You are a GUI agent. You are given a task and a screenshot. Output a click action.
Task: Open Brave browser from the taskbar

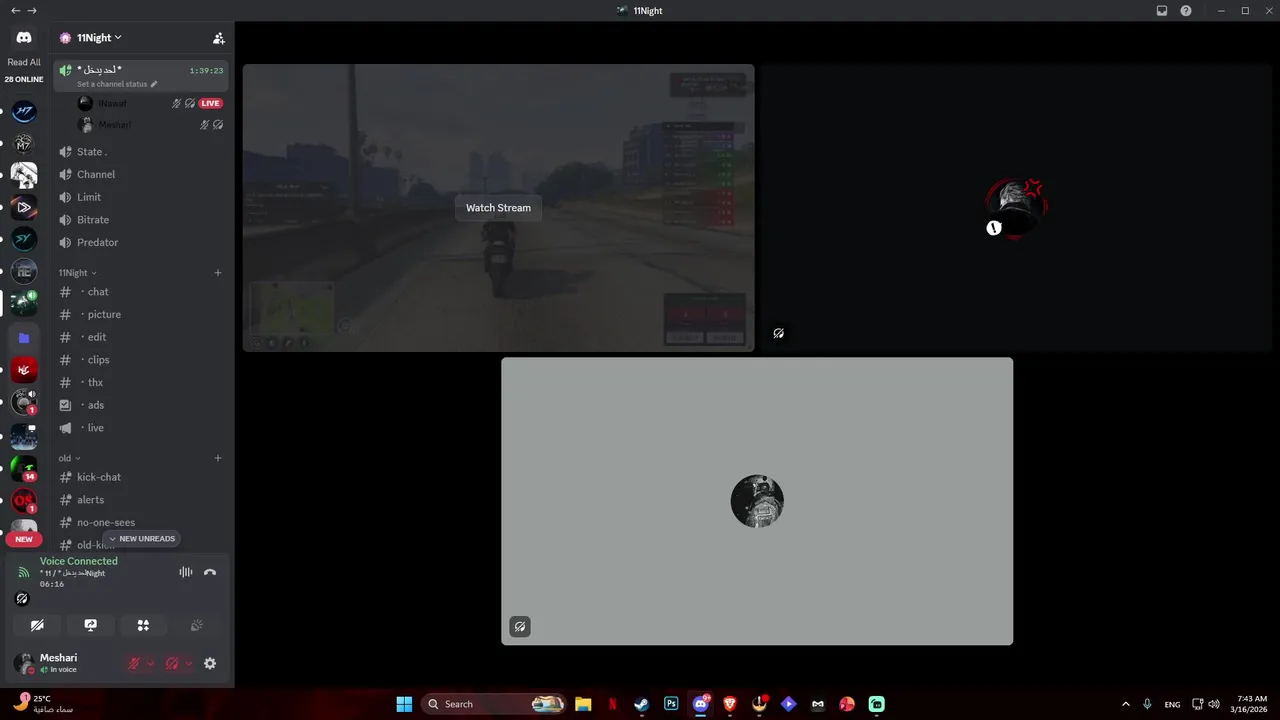730,704
